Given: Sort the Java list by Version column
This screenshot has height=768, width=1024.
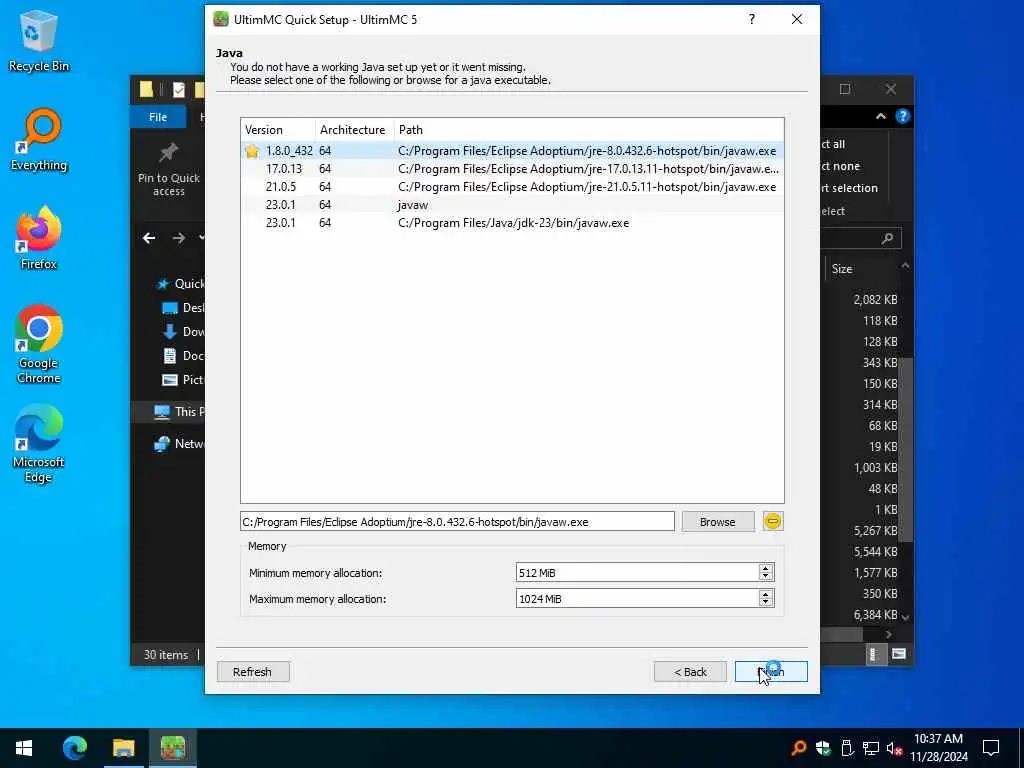Looking at the screenshot, I should coord(278,130).
